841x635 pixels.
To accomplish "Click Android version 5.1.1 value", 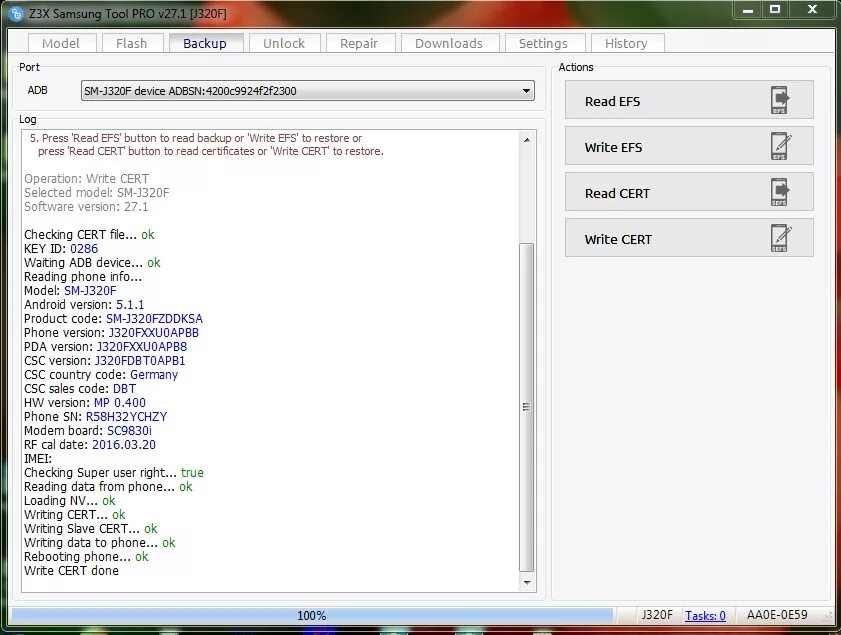I will click(x=130, y=305).
